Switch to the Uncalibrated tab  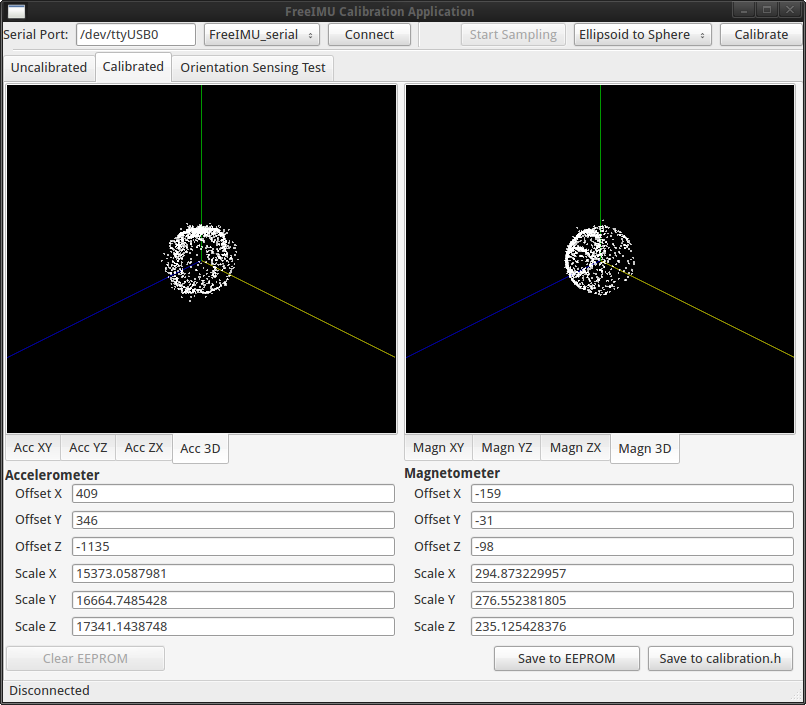click(x=49, y=68)
